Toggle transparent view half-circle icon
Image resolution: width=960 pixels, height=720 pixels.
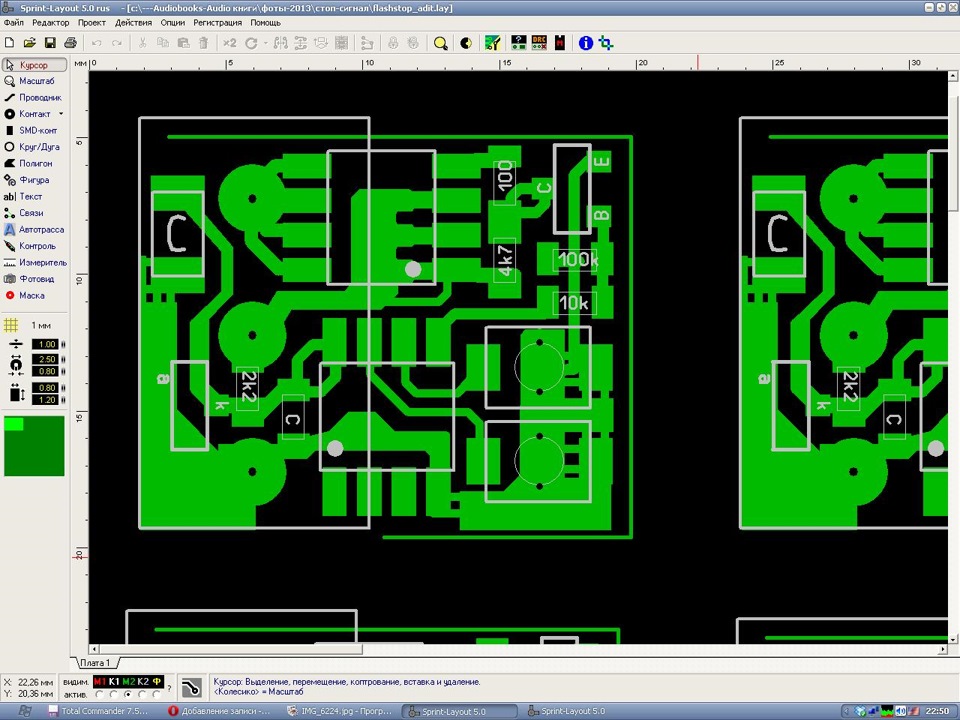click(x=466, y=43)
